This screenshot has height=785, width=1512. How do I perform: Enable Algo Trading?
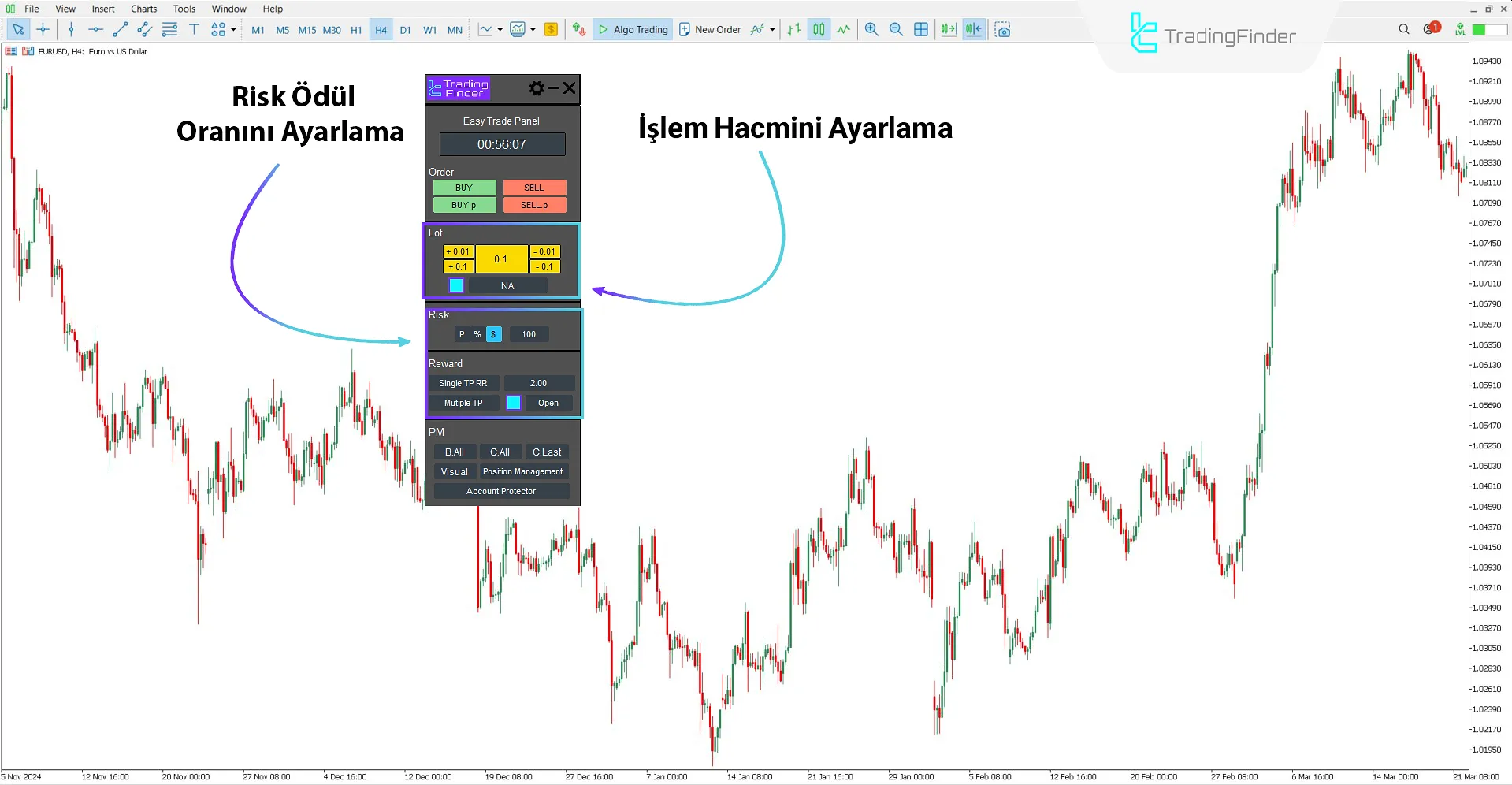pos(633,29)
